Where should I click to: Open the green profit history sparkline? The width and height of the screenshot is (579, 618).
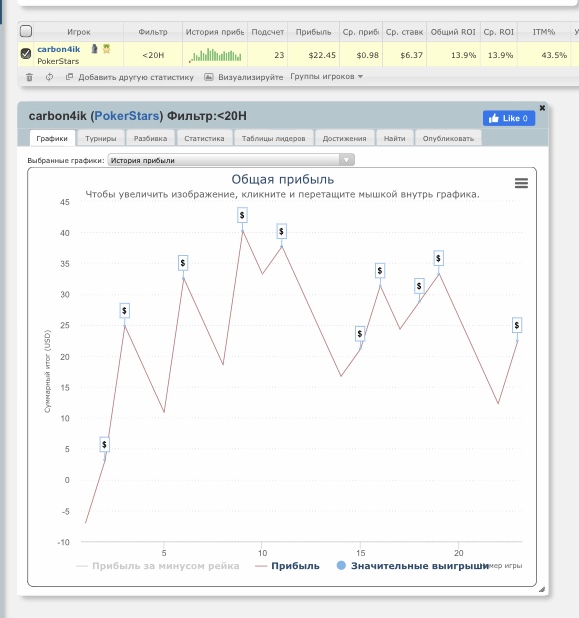(x=215, y=55)
